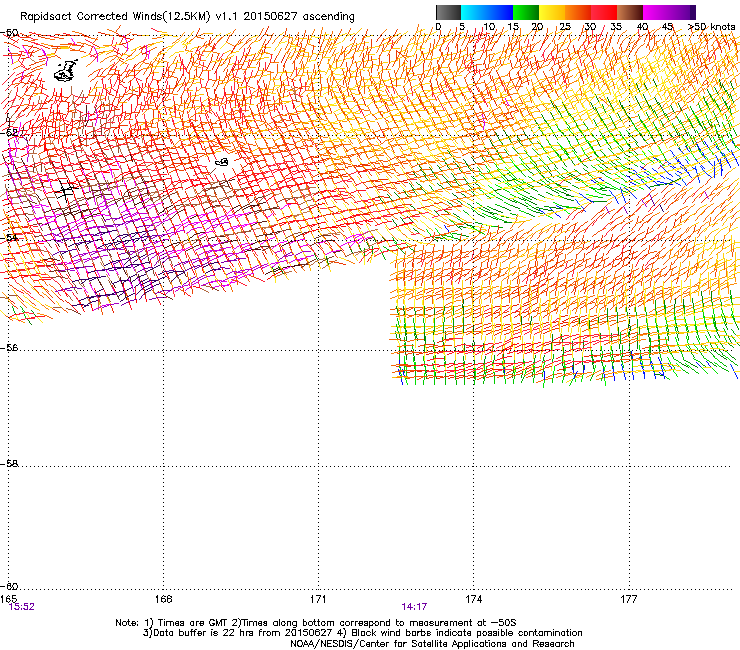Click the red 30-35 knots legend segment
Screen dimensions: 740x650
pos(604,12)
